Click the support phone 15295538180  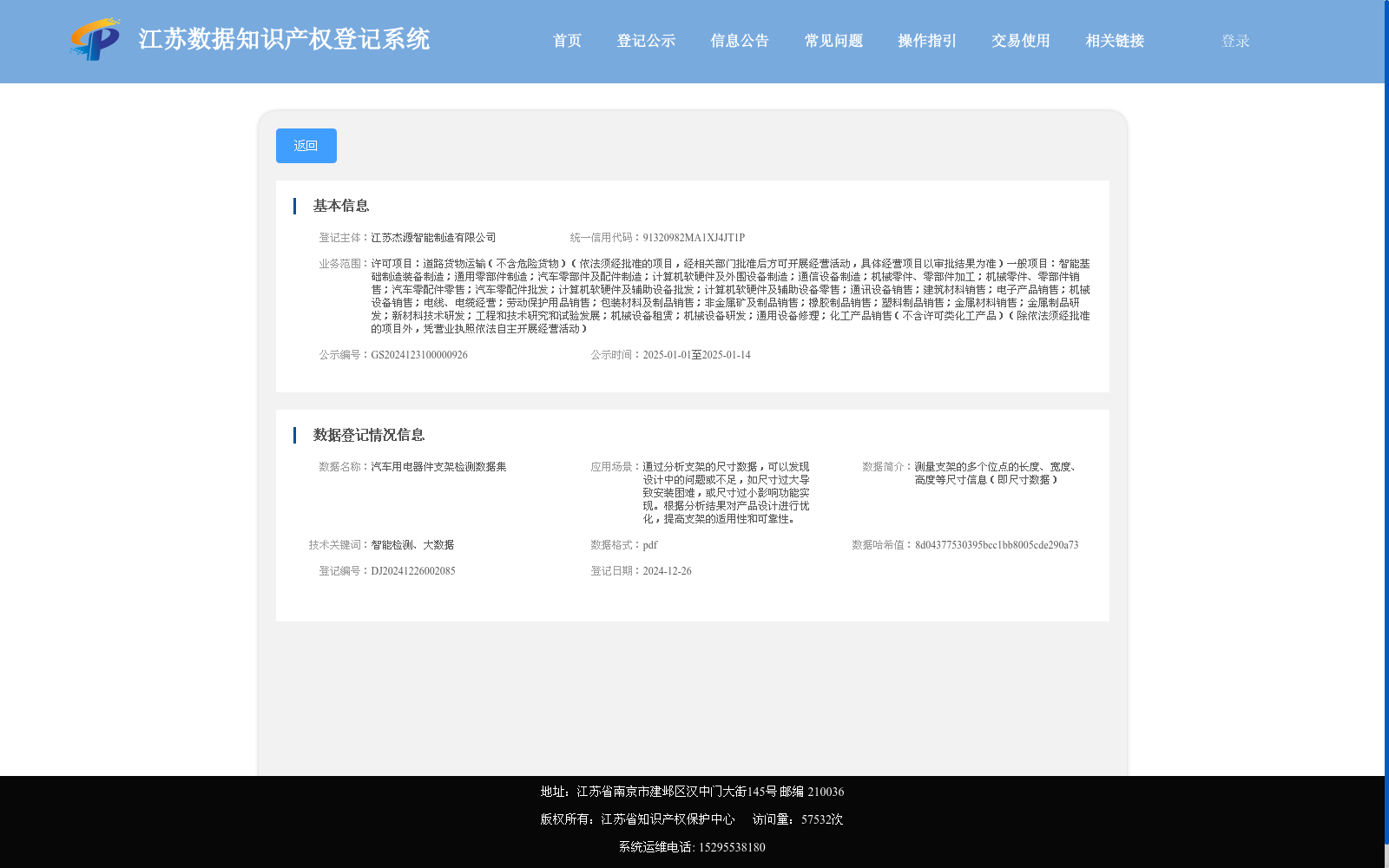point(732,847)
